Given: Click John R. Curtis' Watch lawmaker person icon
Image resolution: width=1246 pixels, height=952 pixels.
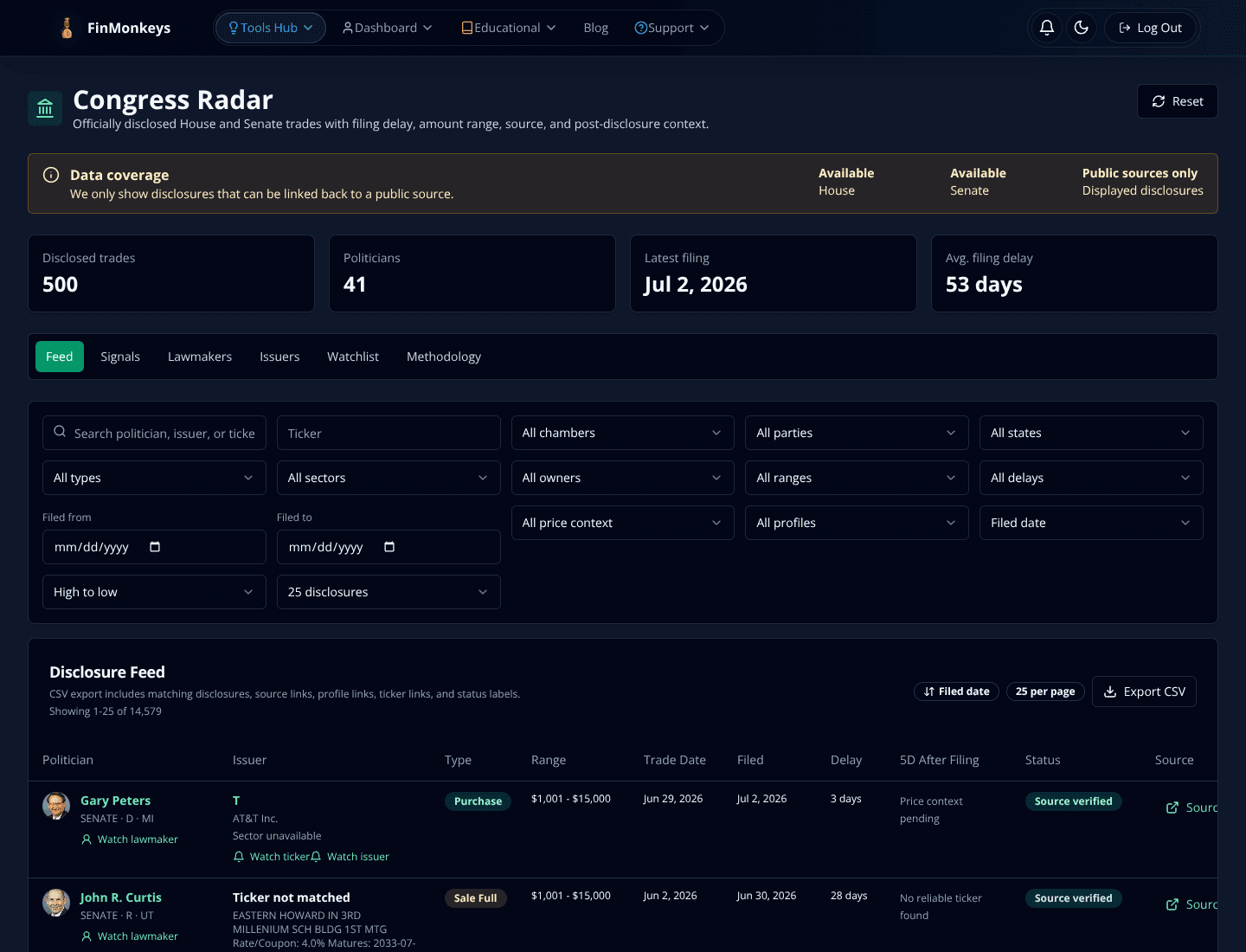Looking at the screenshot, I should (x=87, y=936).
